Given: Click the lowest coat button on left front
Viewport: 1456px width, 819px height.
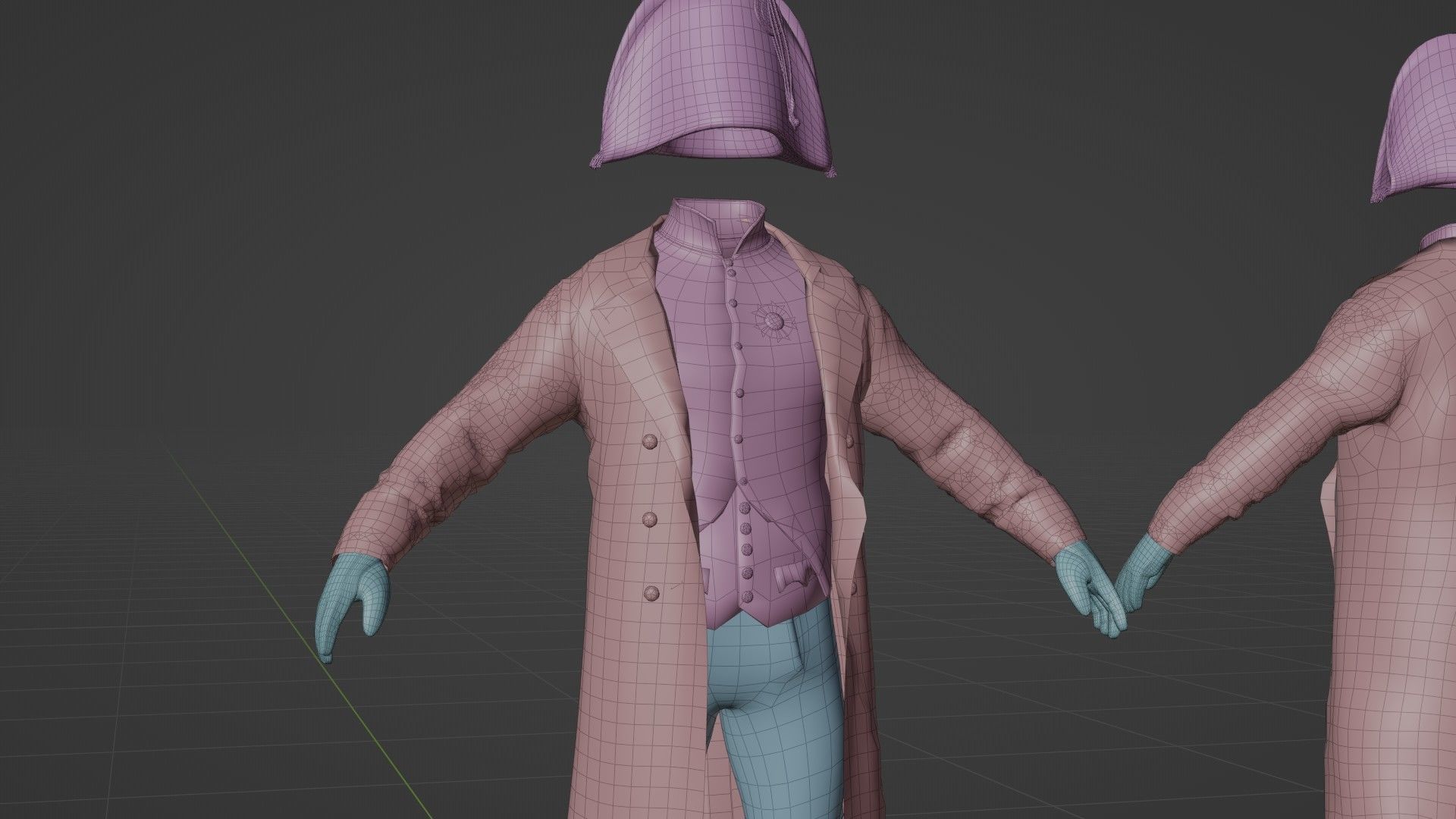Looking at the screenshot, I should [651, 595].
